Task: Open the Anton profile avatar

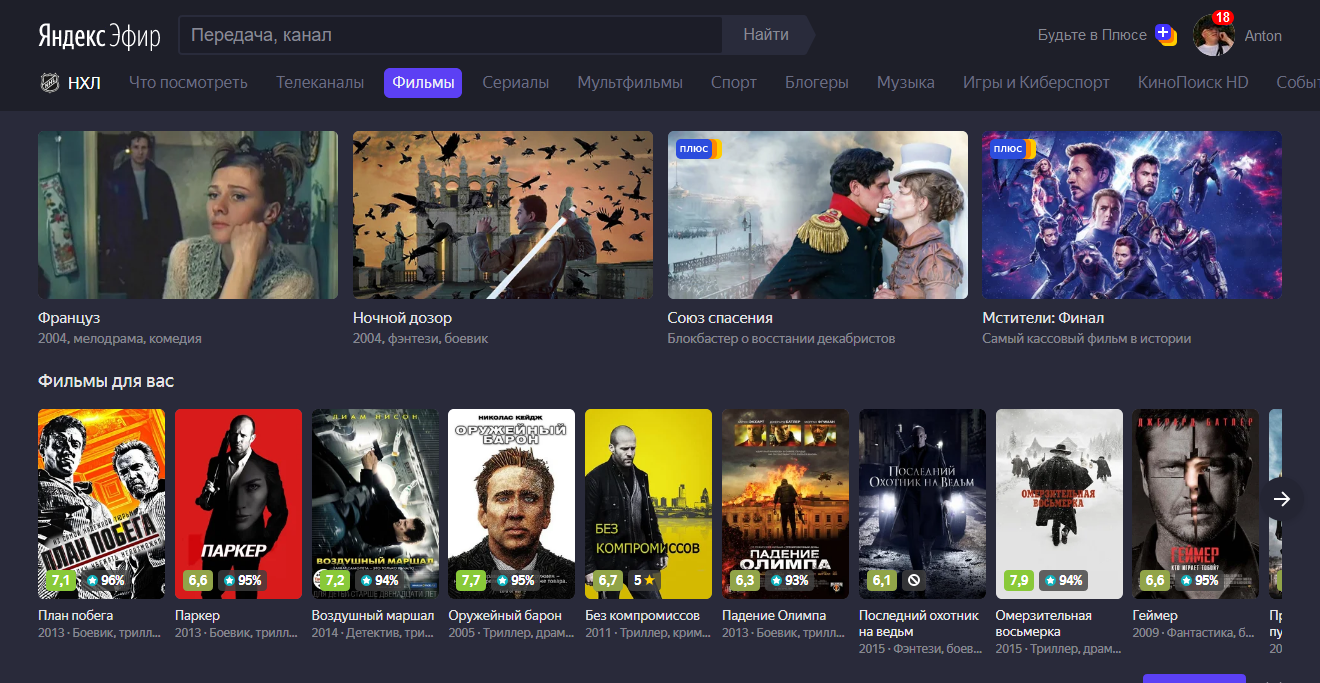Action: (x=1213, y=35)
